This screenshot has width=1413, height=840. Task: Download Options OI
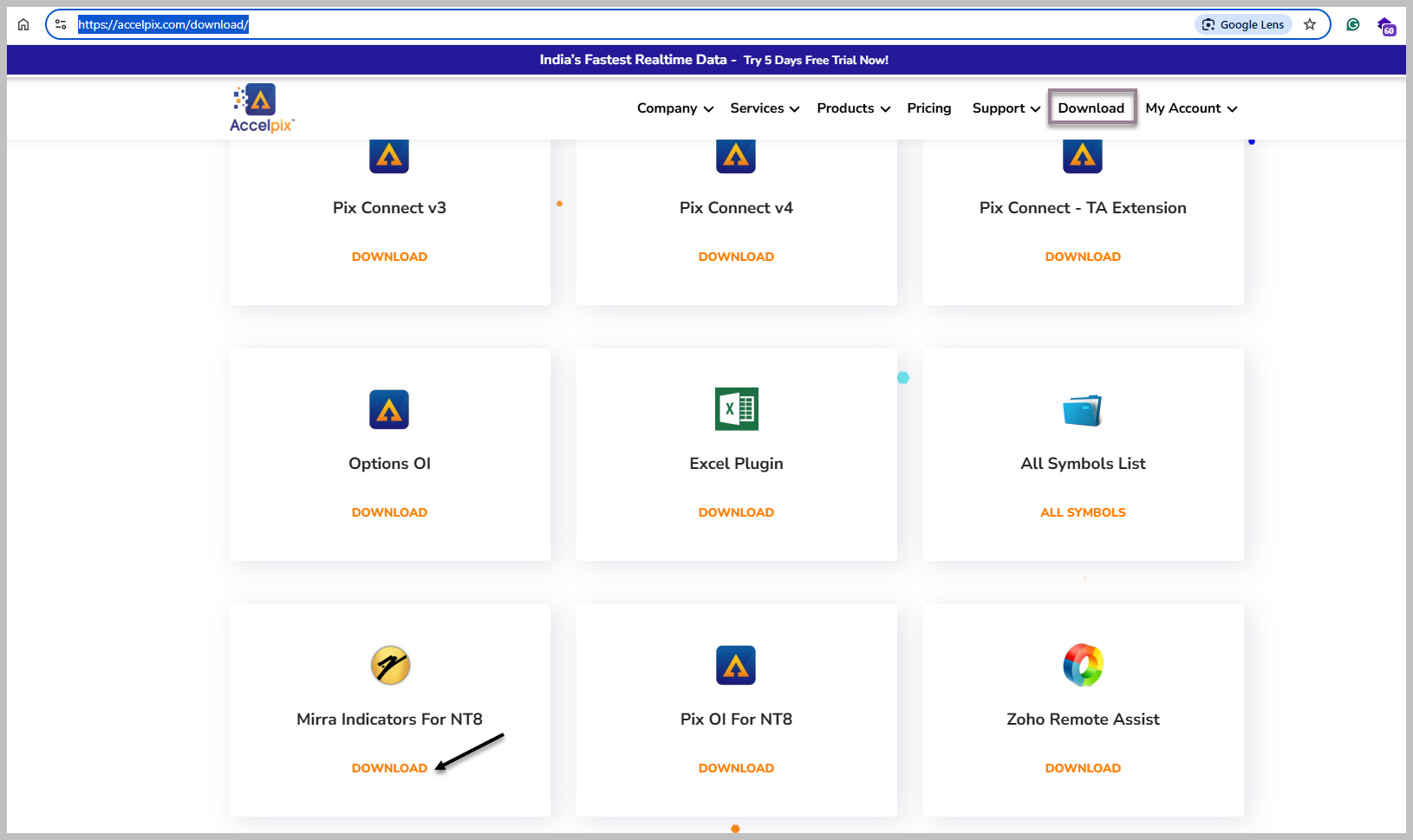click(x=389, y=512)
